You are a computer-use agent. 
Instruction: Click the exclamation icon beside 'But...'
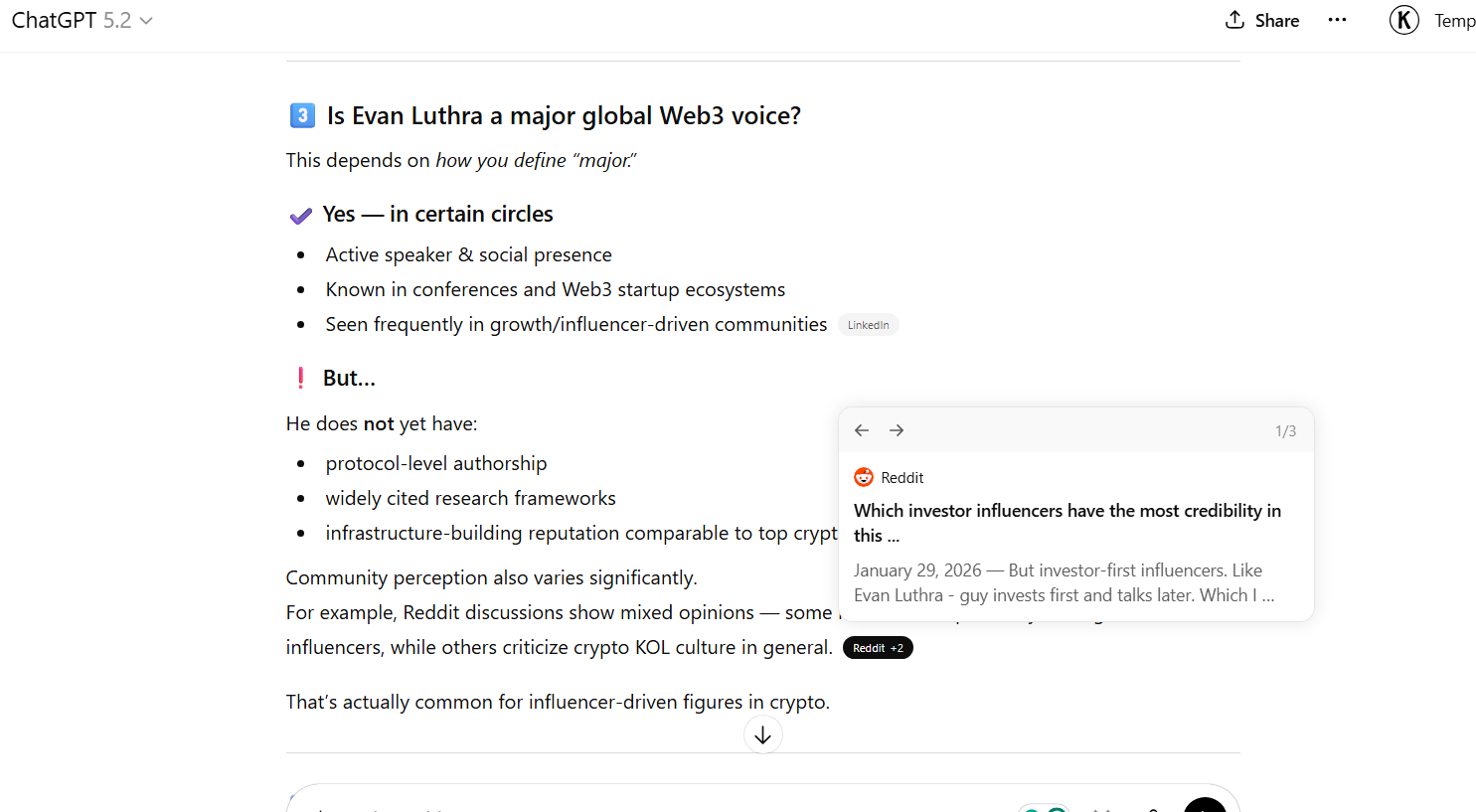click(x=300, y=377)
